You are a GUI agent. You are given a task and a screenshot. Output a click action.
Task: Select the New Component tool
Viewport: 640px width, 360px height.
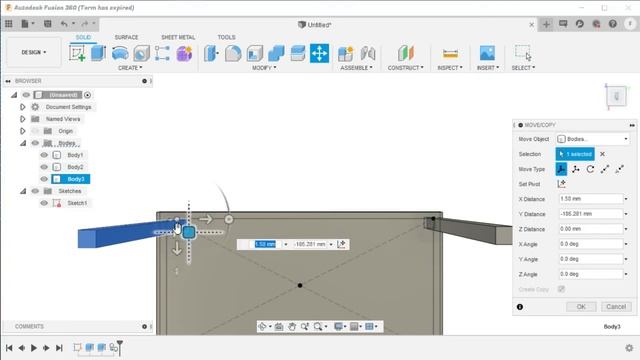pyautogui.click(x=345, y=53)
